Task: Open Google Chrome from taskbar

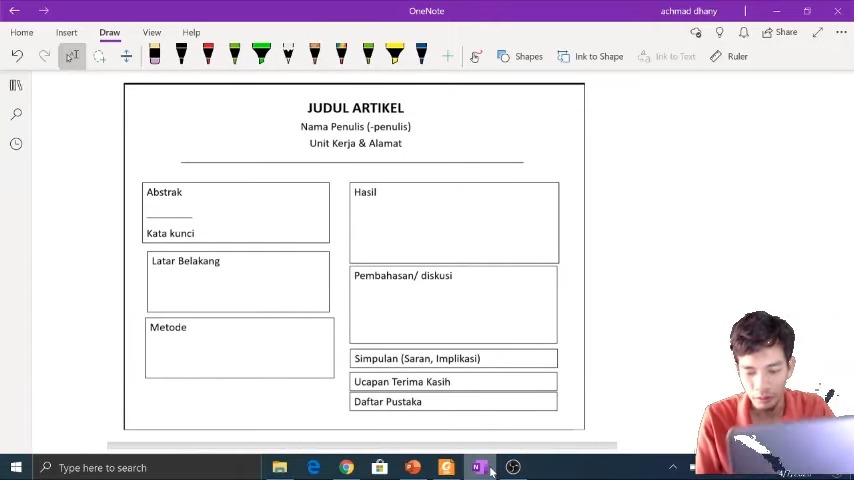Action: [x=346, y=467]
